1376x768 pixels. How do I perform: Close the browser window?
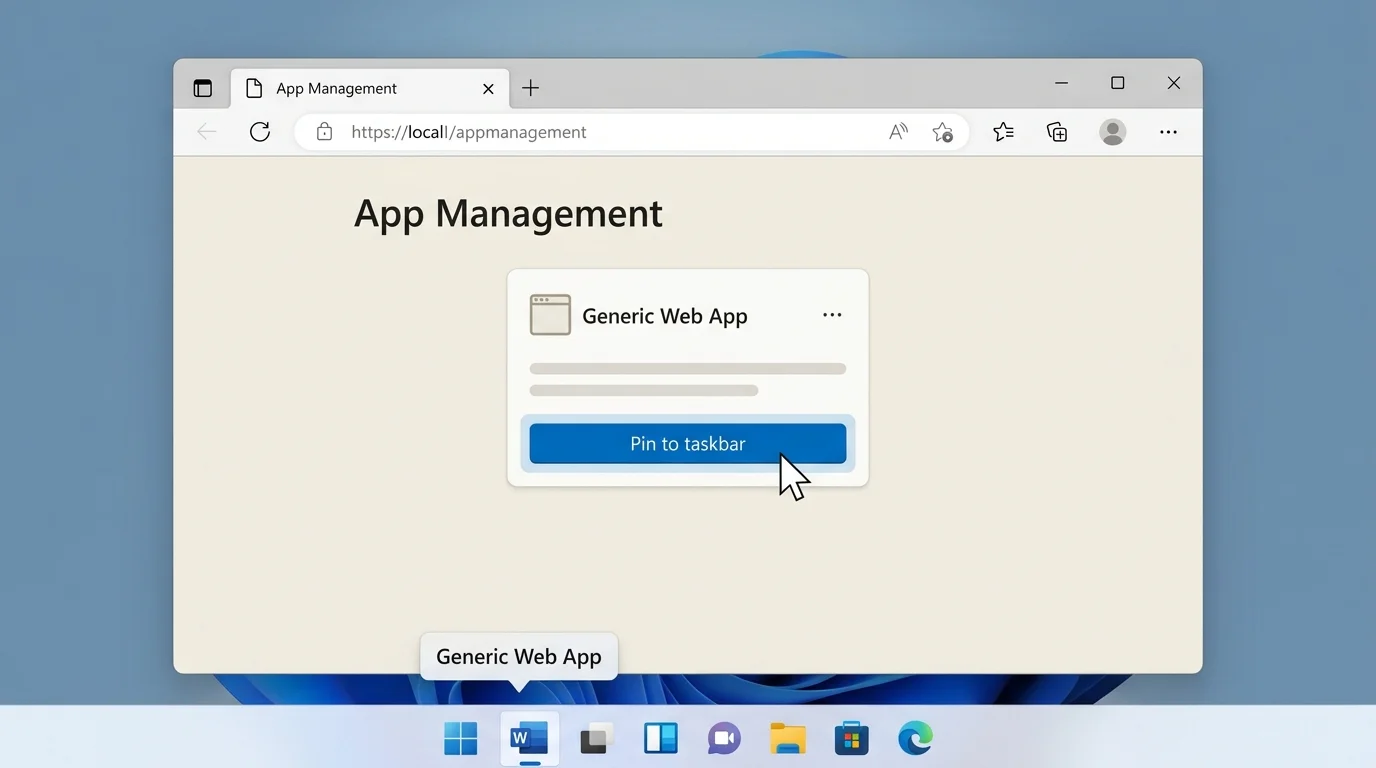pos(1174,84)
